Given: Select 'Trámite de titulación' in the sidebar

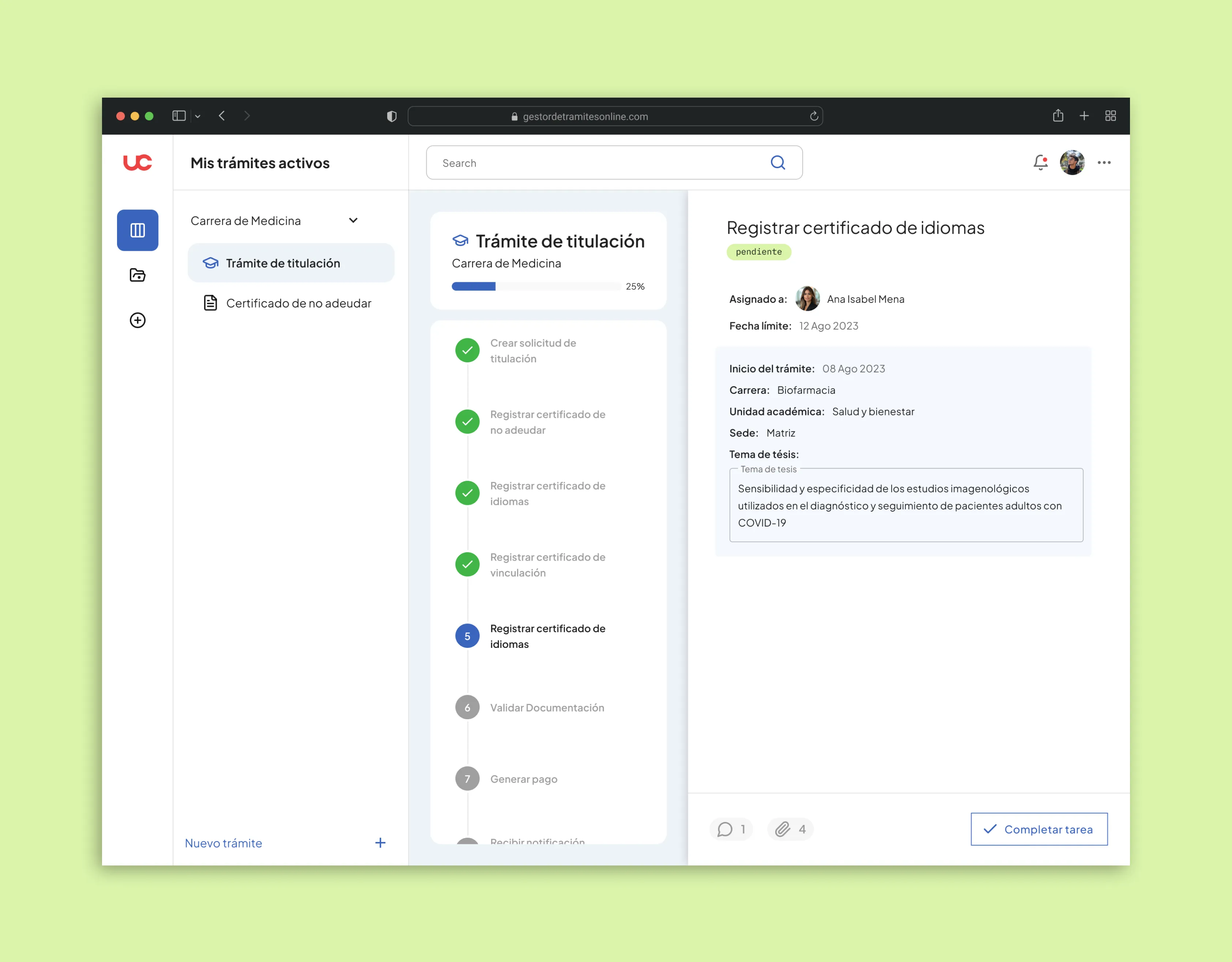Looking at the screenshot, I should click(283, 263).
